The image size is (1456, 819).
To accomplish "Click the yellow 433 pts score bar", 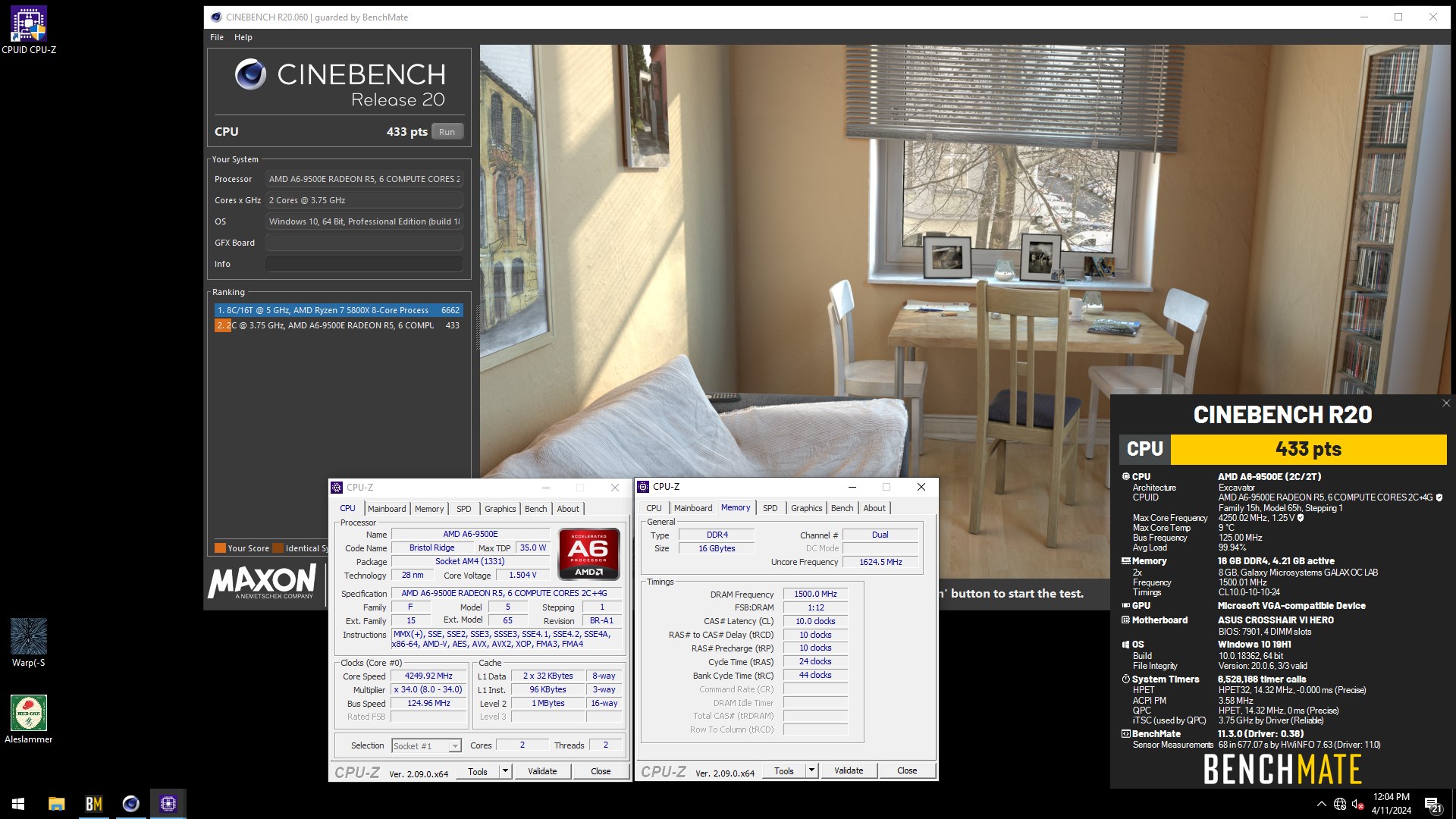I will coord(1308,450).
